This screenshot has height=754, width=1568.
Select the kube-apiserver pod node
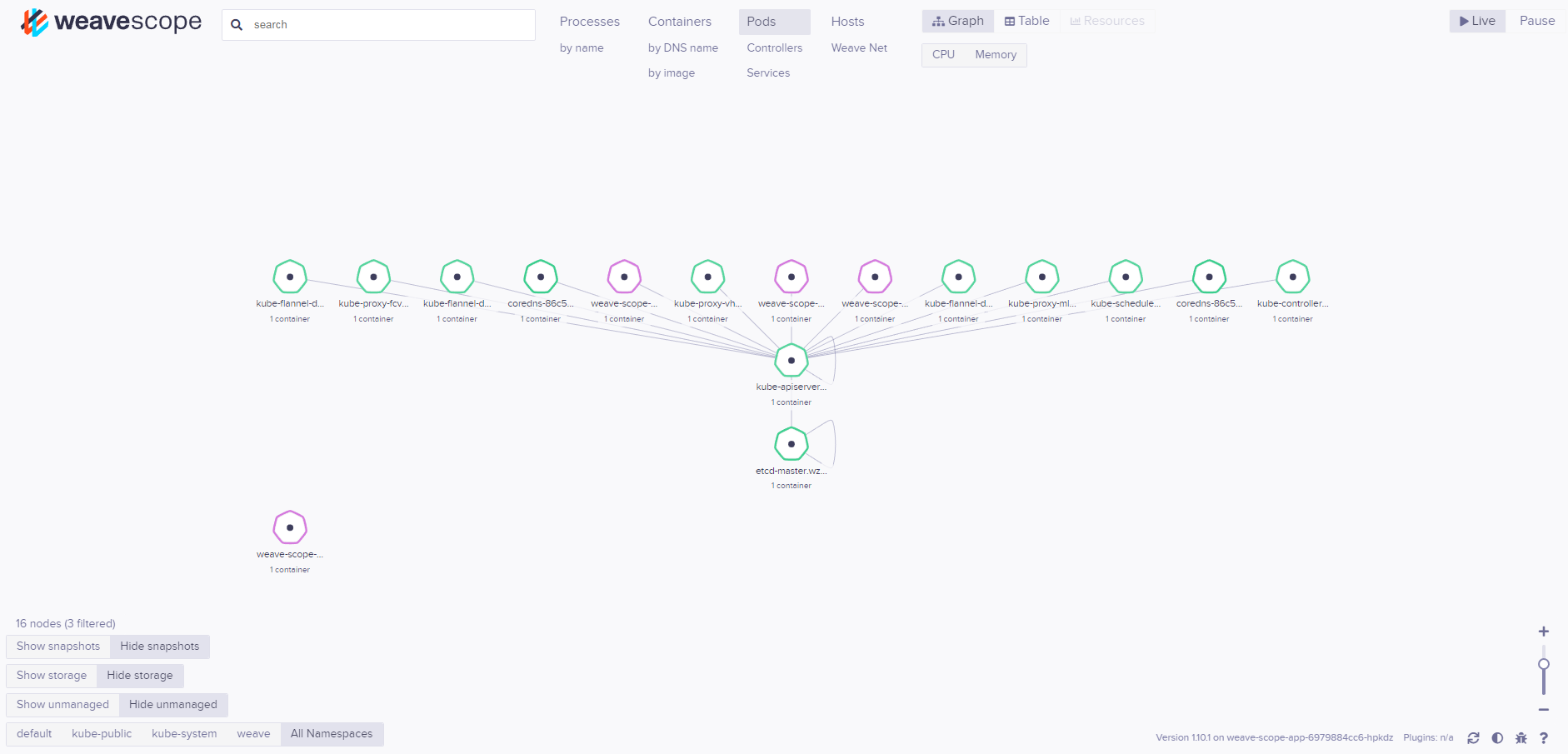click(791, 361)
